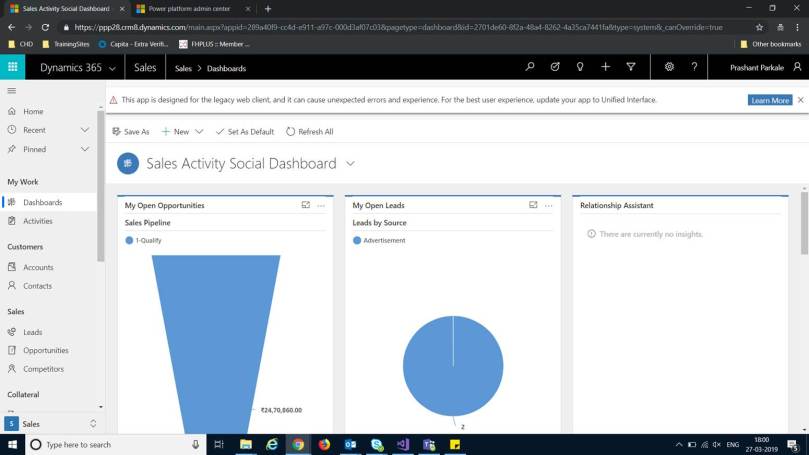Expand the Pinned section chevron
The height and width of the screenshot is (455, 809).
[85, 149]
